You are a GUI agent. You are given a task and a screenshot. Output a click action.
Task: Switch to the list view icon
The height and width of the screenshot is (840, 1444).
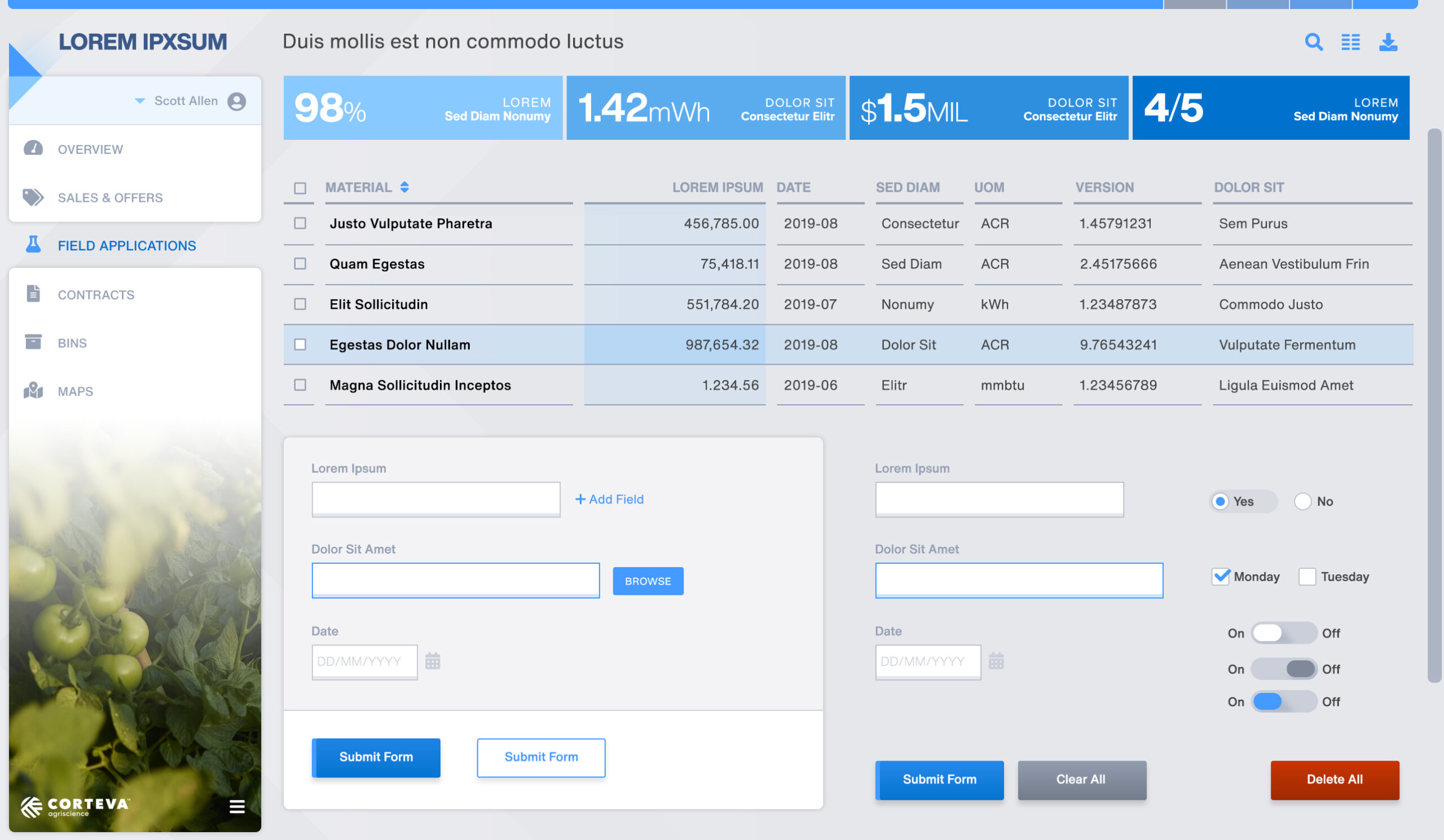[1350, 42]
